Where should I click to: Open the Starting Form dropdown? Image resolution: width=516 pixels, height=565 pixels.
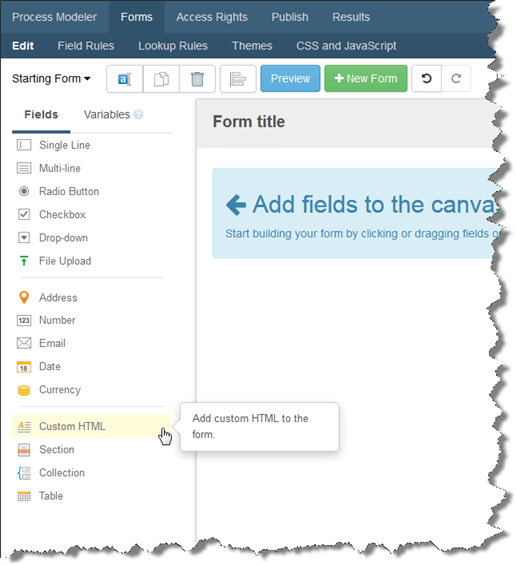(51, 79)
